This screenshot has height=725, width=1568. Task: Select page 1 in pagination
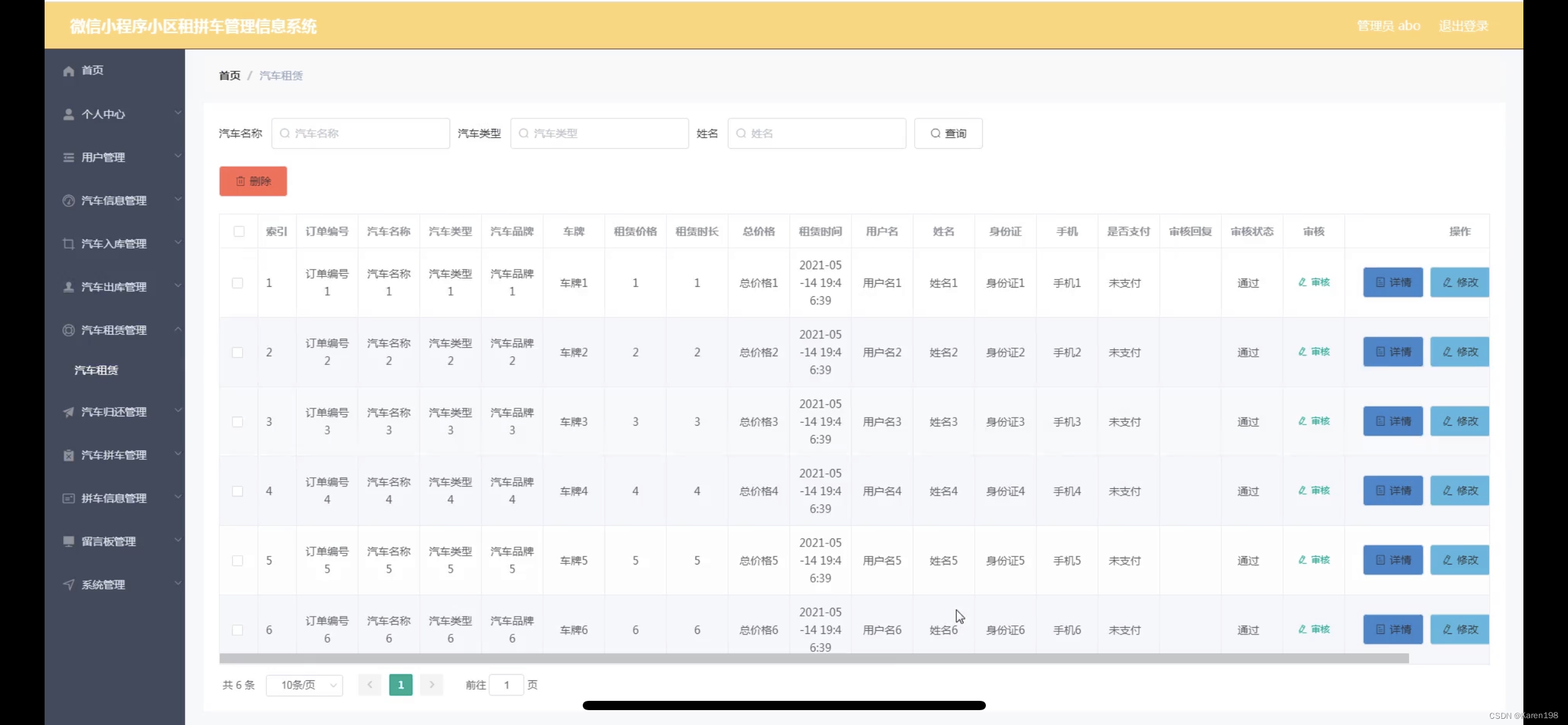[x=401, y=685]
